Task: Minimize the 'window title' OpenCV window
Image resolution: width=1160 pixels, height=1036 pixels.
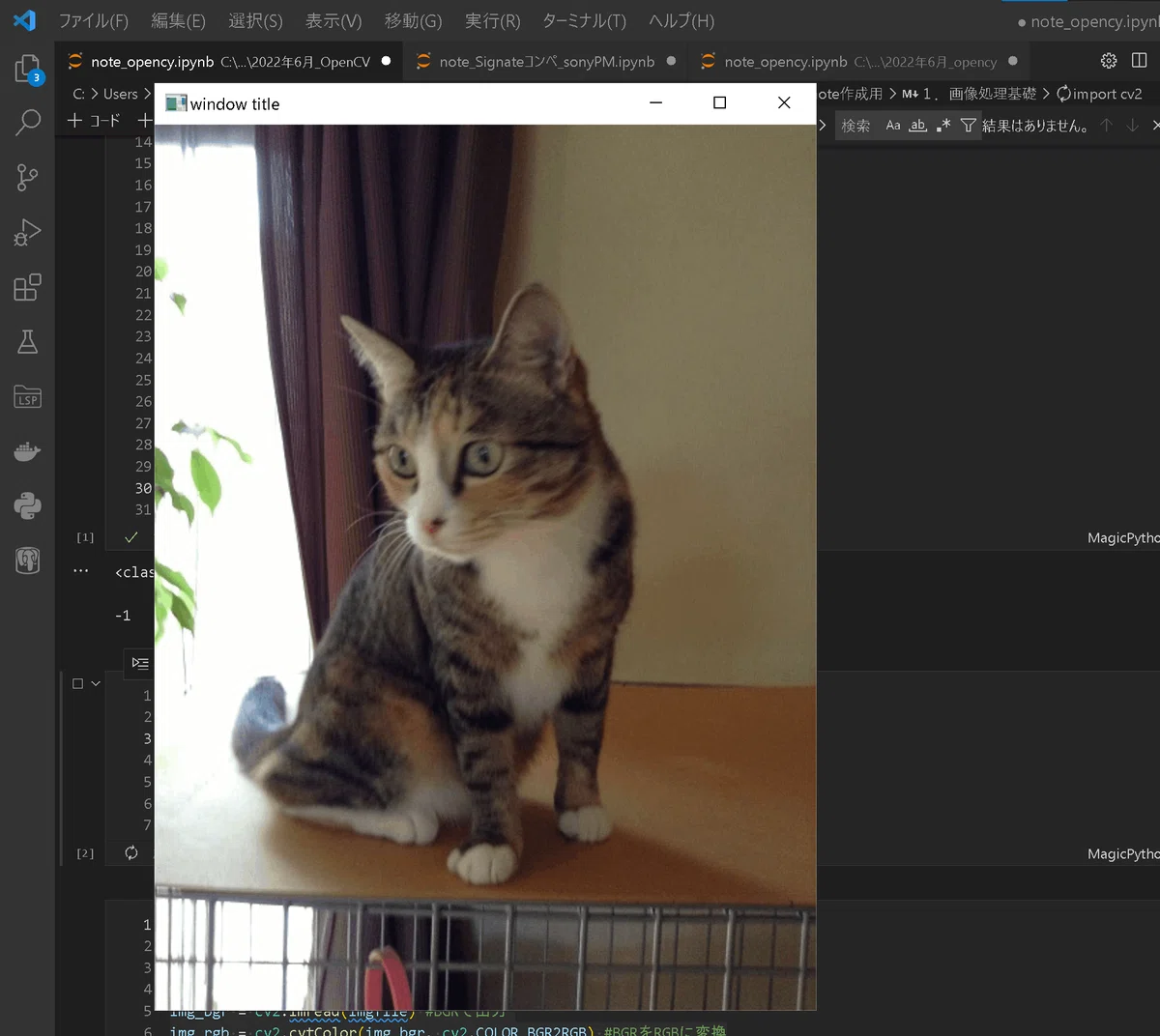Action: coord(655,102)
